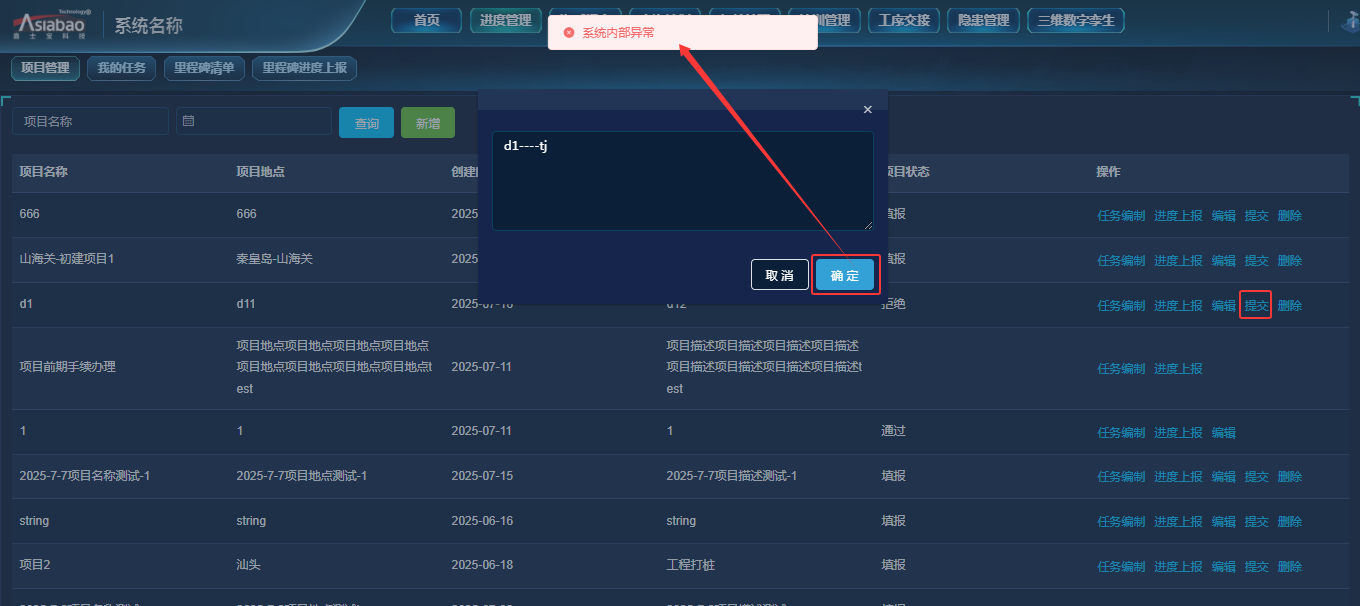The height and width of the screenshot is (606, 1360).
Task: Click 进度上报 for project 666
Action: pyautogui.click(x=1178, y=216)
